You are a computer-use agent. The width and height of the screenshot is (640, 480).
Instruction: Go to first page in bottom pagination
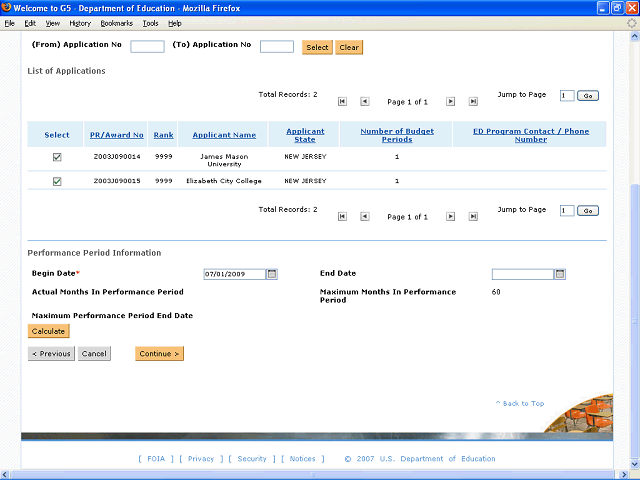(342, 216)
